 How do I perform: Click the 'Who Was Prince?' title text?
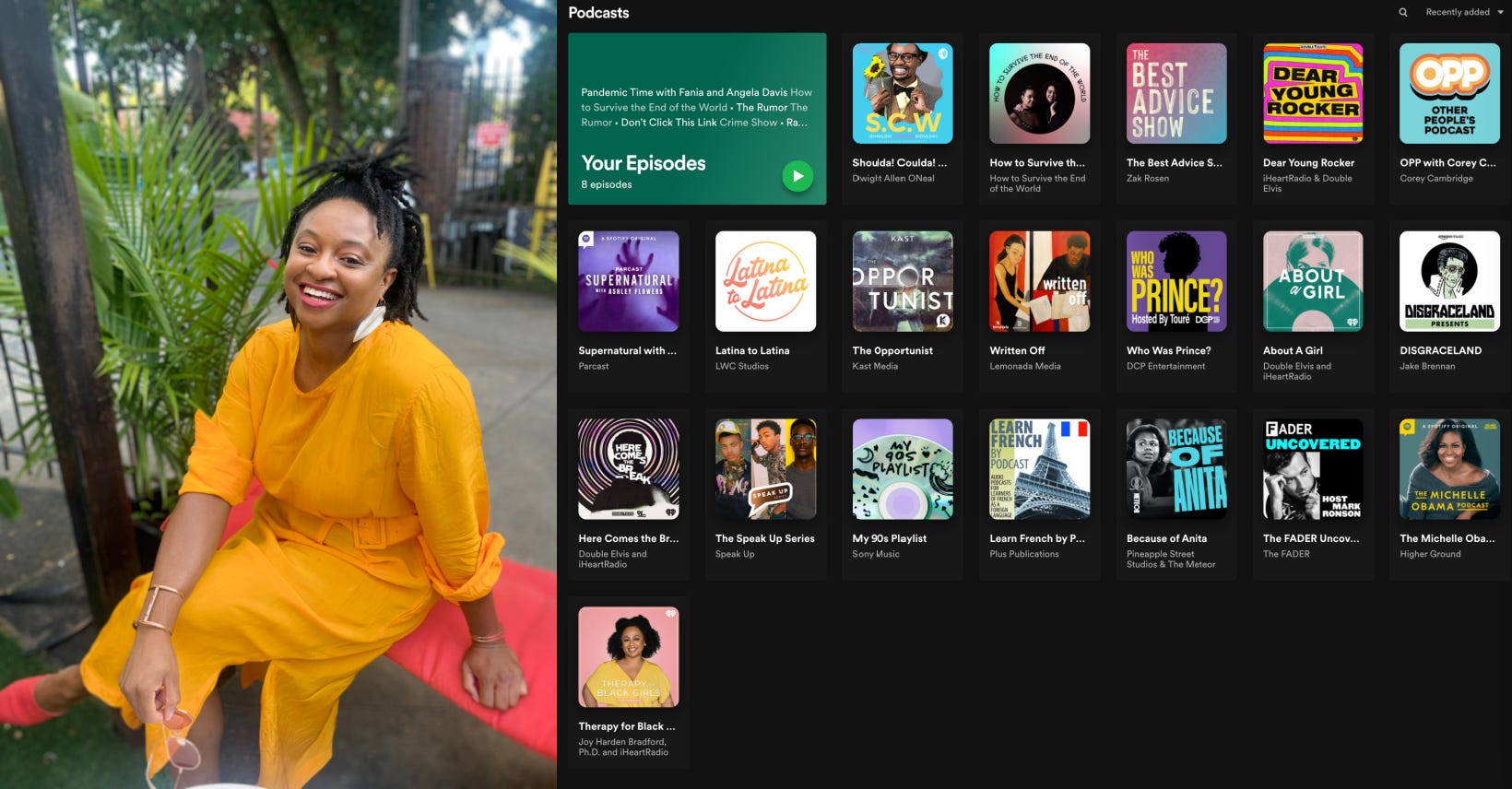(1168, 351)
